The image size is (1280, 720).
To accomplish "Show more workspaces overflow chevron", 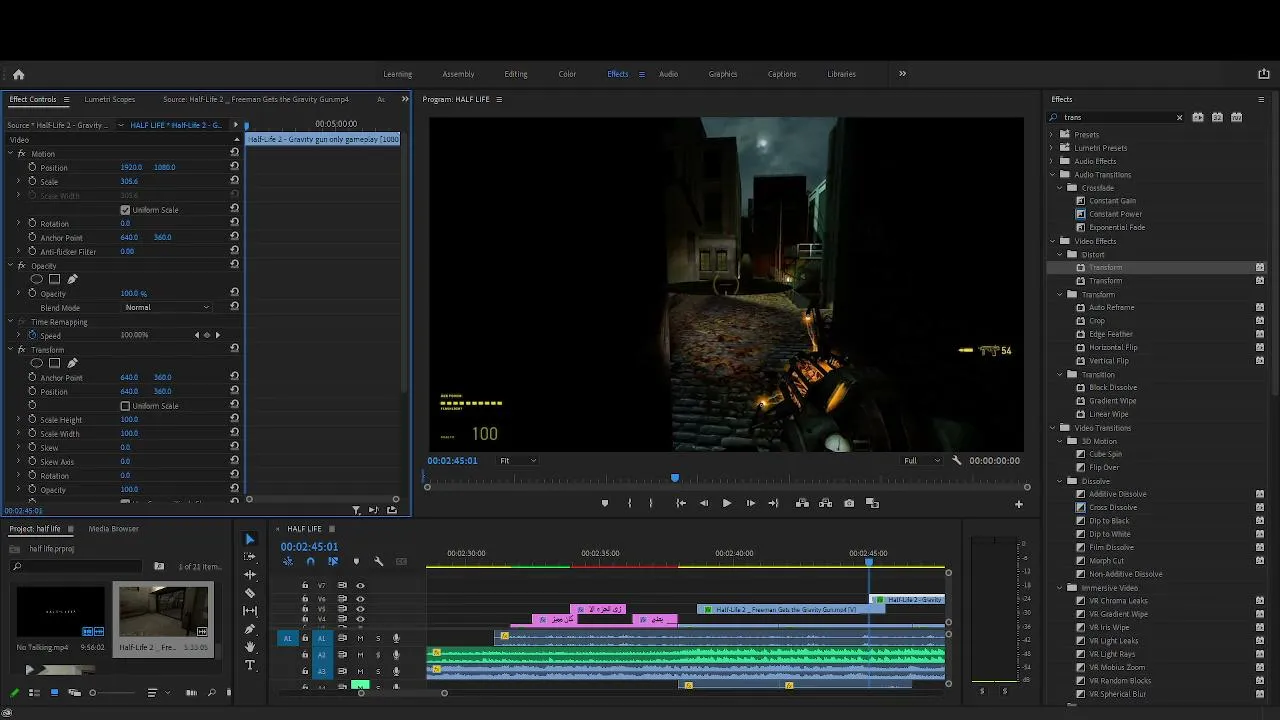I will tap(902, 74).
